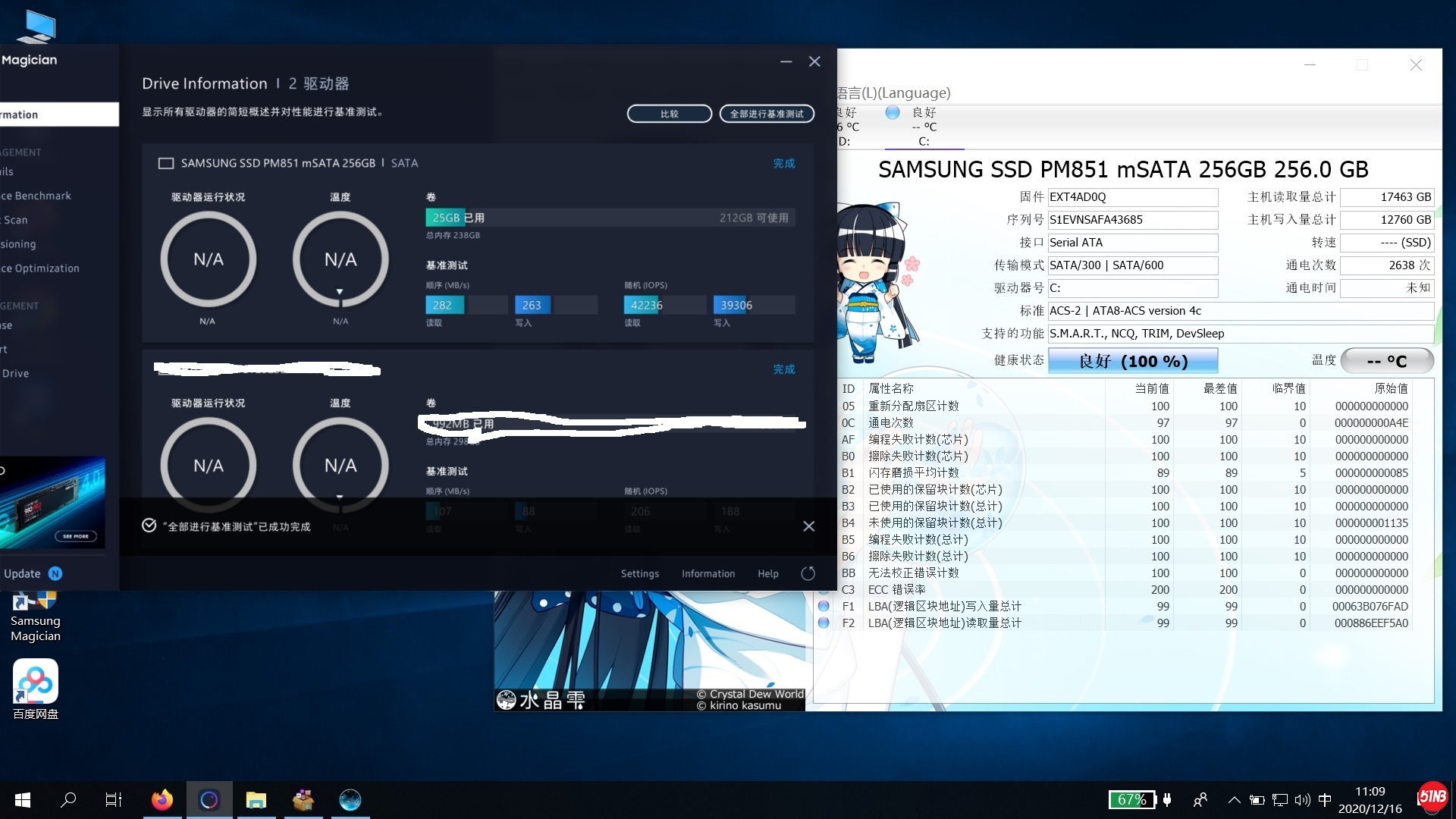Click the firmware field EXT4AD0Q
The height and width of the screenshot is (819, 1456).
click(x=1133, y=197)
